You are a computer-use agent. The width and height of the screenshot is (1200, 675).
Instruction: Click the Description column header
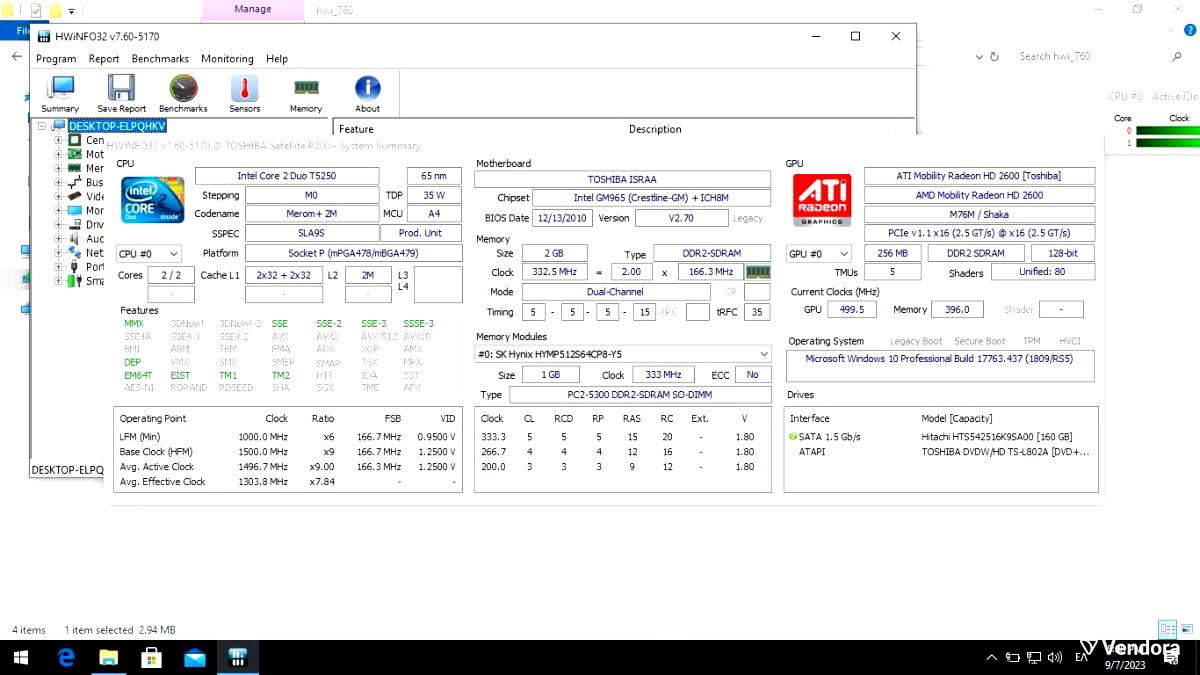point(655,129)
